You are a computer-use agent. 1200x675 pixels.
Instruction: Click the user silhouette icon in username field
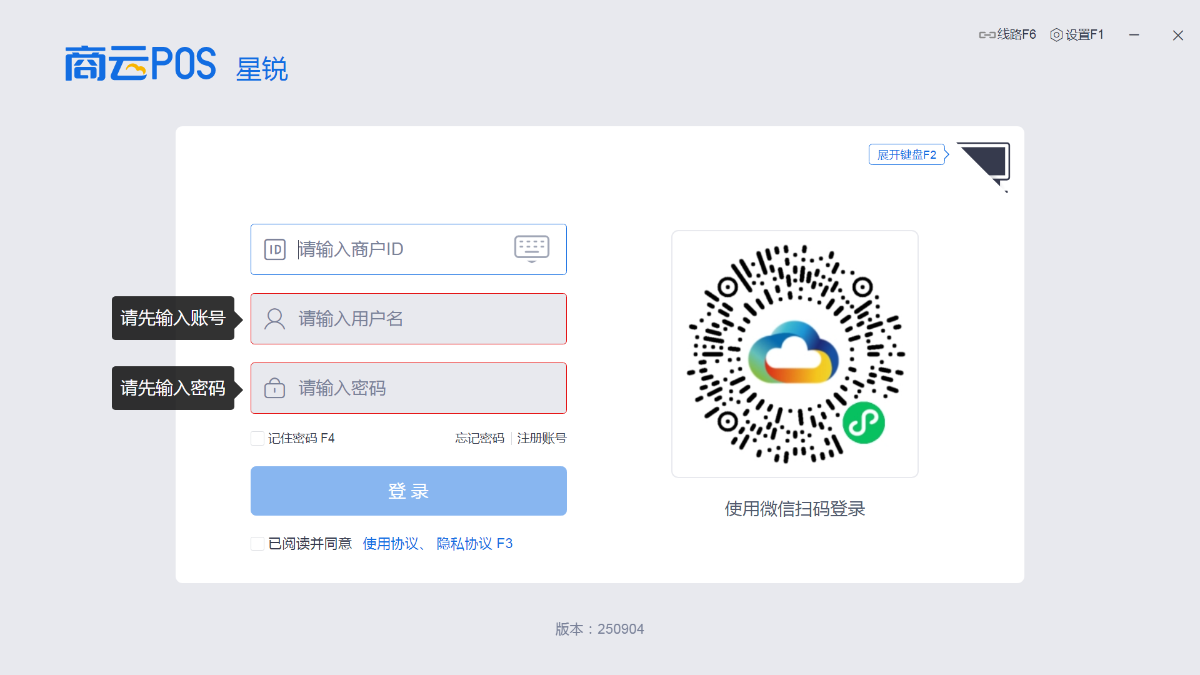pos(275,319)
